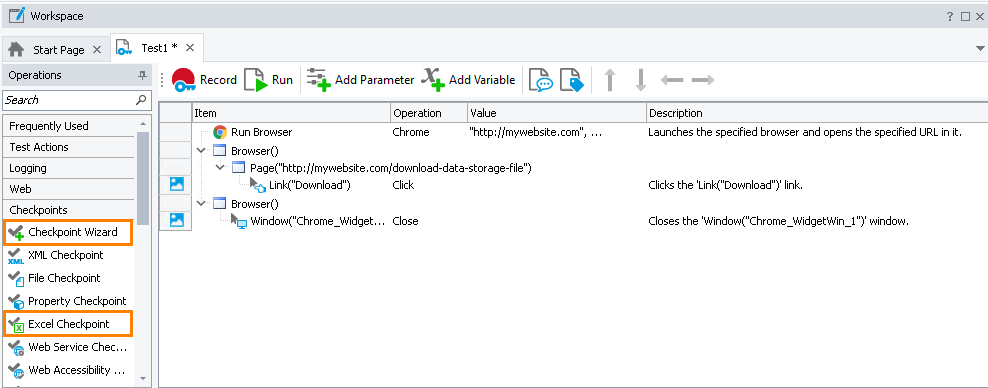
Task: Collapse the Page mywebsite.com node
Action: (x=220, y=168)
